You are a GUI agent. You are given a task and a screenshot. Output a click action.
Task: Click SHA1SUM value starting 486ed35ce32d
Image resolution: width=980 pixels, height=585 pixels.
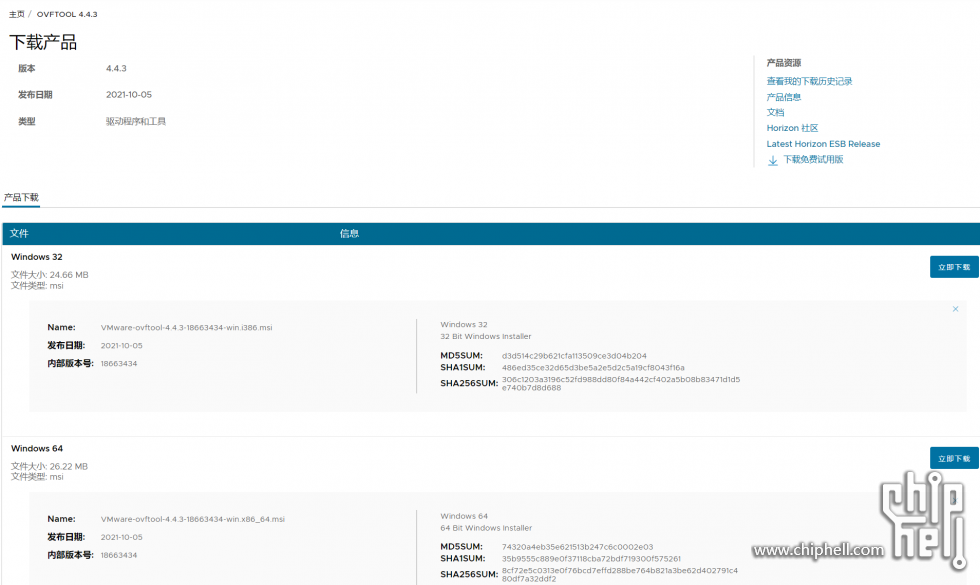pos(592,368)
